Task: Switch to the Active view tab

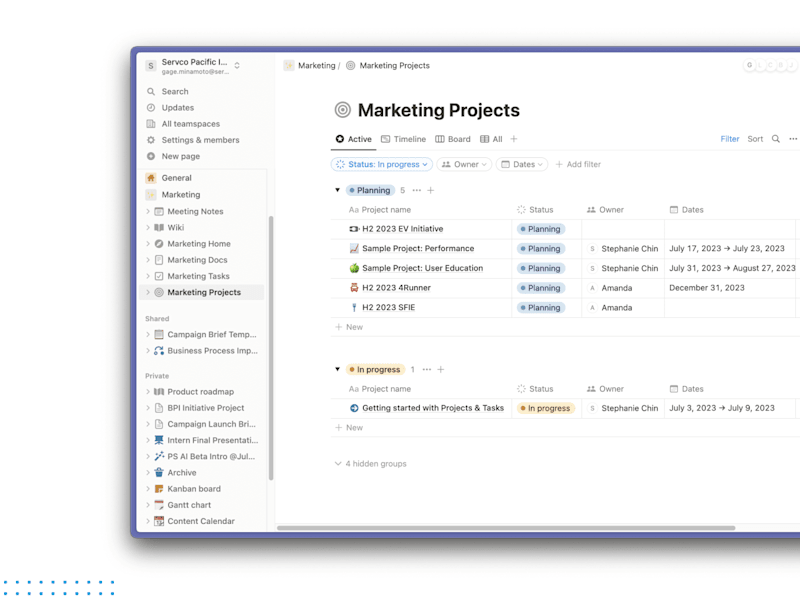Action: [354, 139]
